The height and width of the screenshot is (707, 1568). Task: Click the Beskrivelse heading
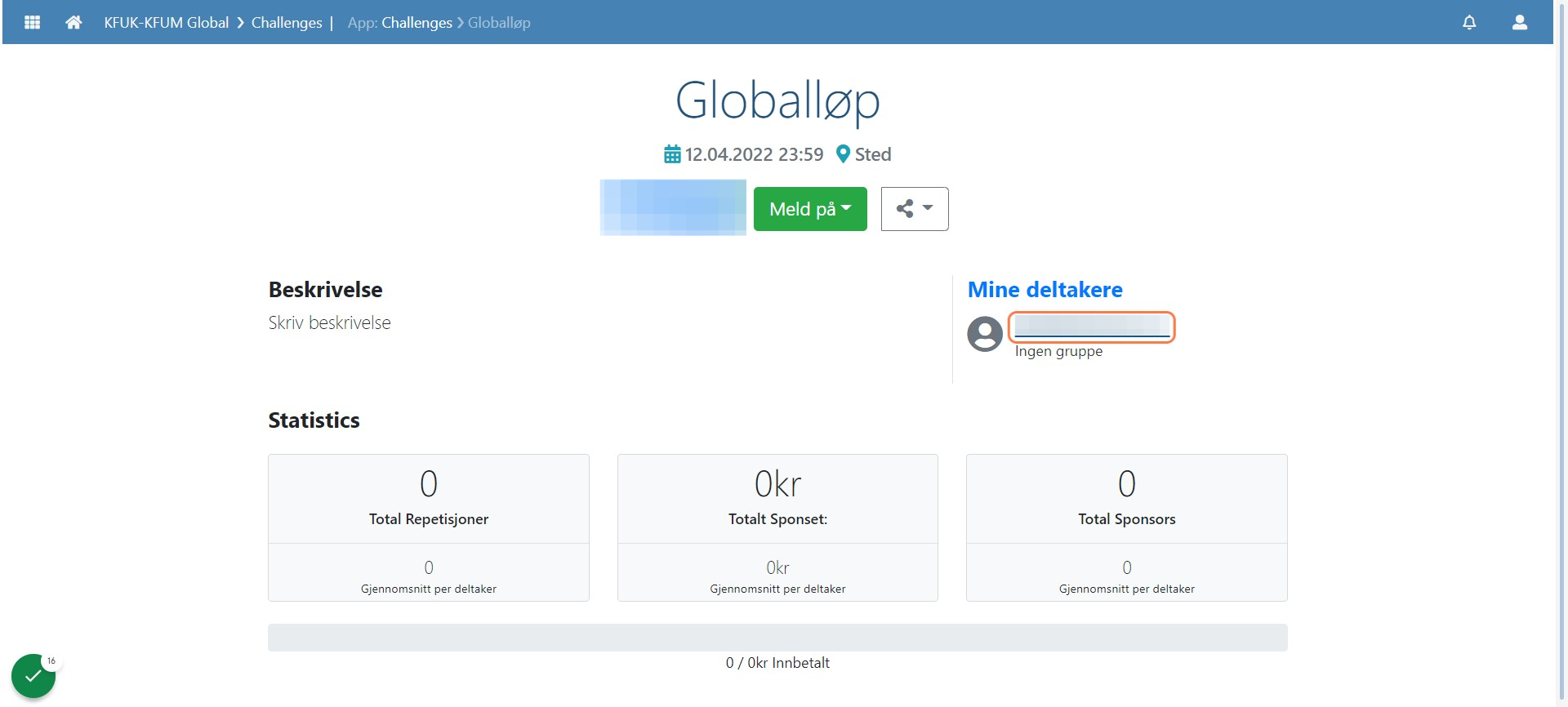[326, 290]
